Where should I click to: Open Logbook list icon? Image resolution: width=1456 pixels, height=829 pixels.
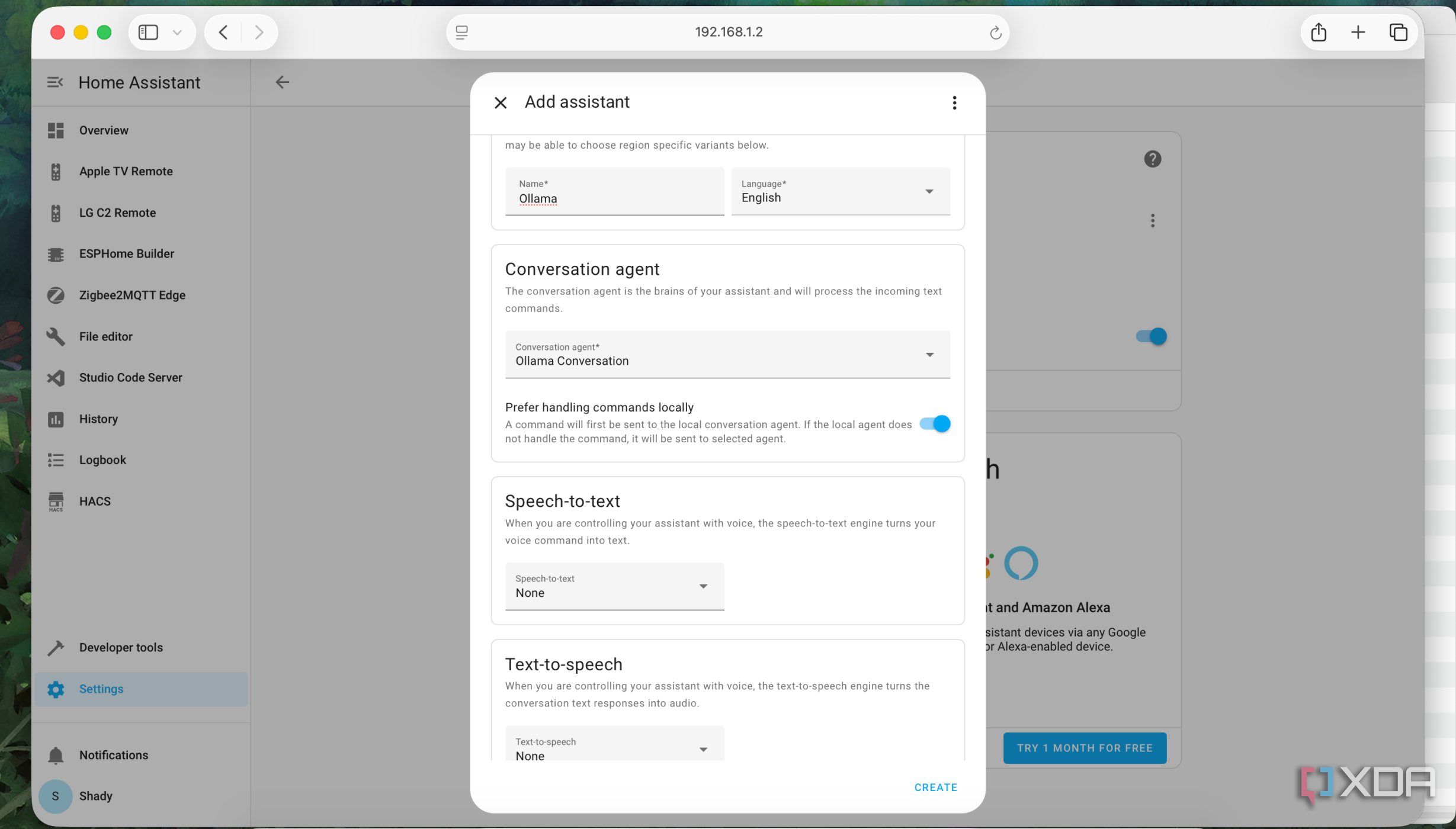56,460
